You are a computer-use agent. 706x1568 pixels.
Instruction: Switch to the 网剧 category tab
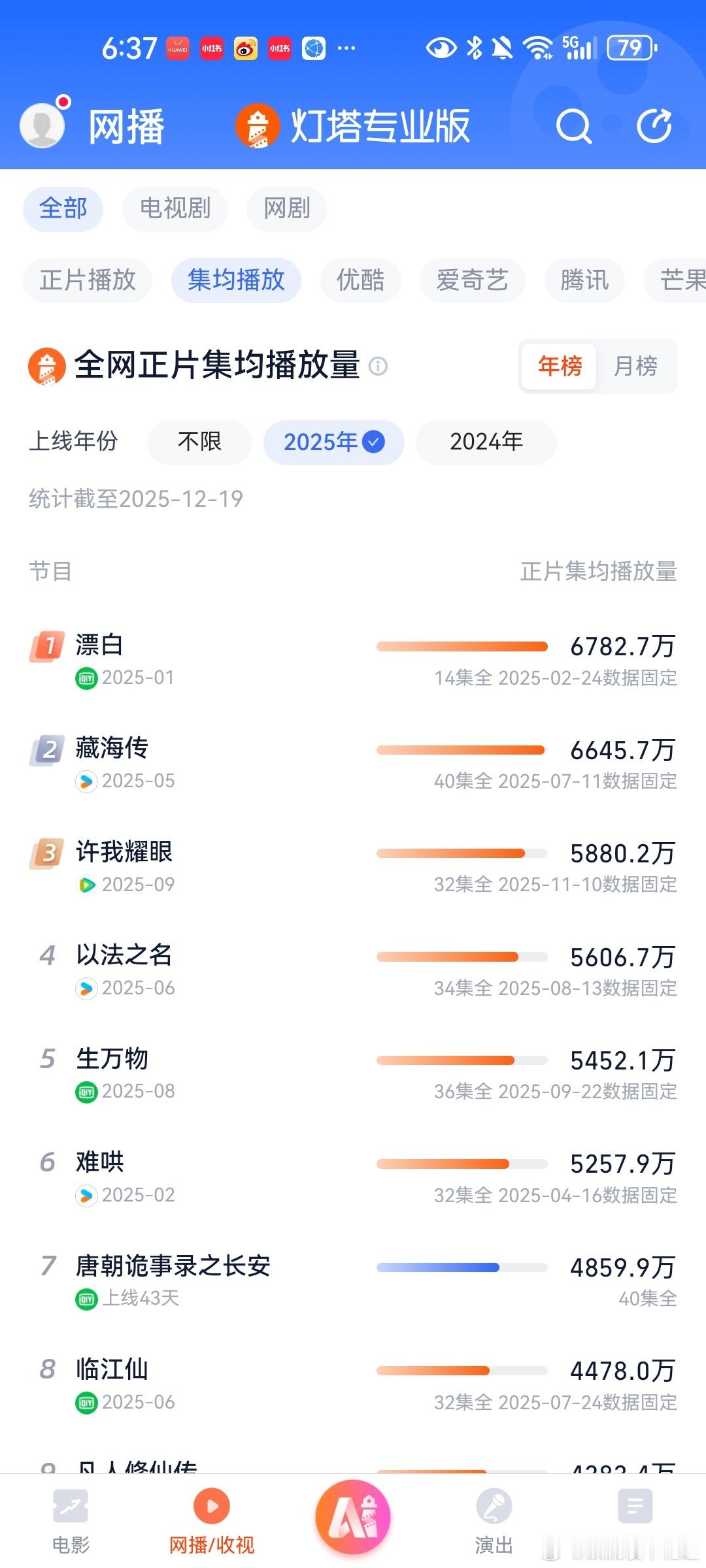point(287,209)
